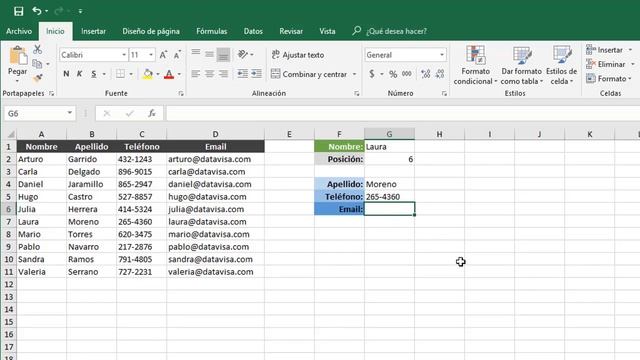Click Eliminar cells button
The width and height of the screenshot is (640, 360).
pyautogui.click(x=606, y=64)
